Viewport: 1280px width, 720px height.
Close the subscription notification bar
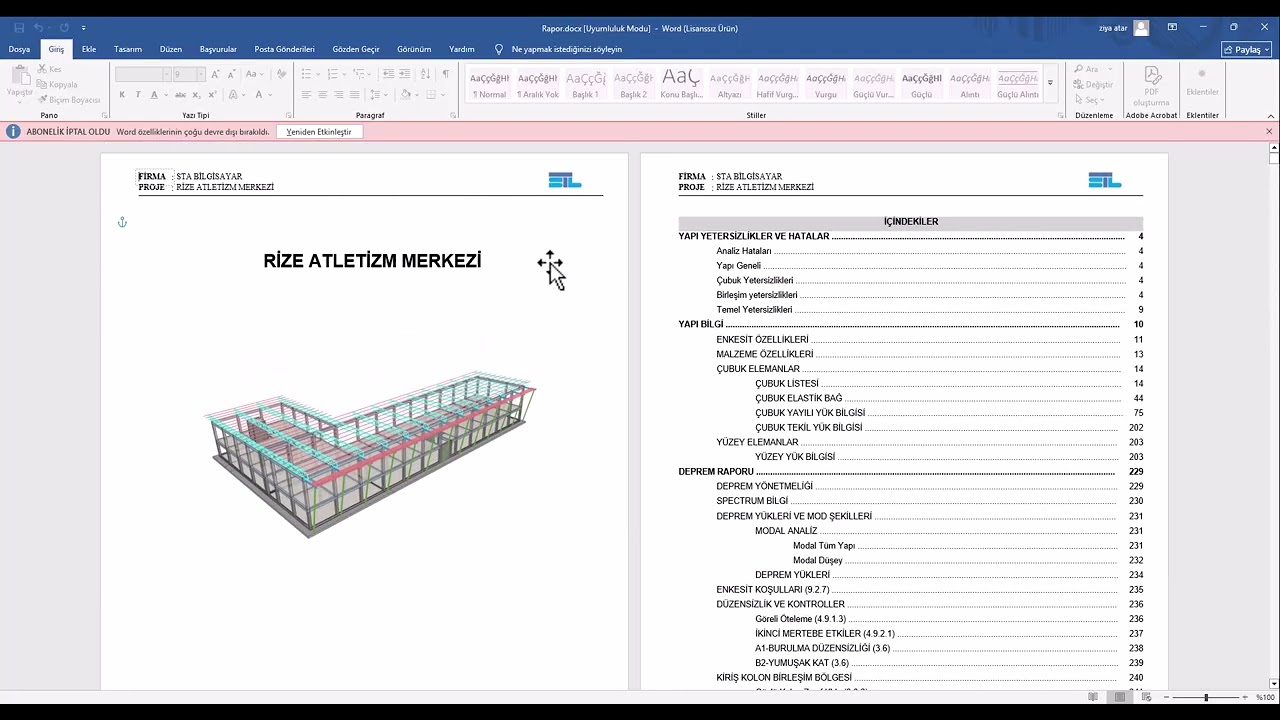[x=1269, y=131]
